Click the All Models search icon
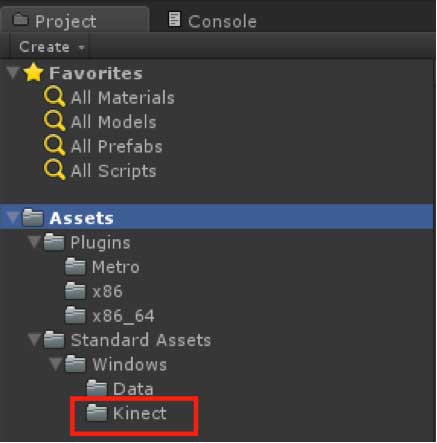Screen dimensions: 437x443 (x=54, y=121)
